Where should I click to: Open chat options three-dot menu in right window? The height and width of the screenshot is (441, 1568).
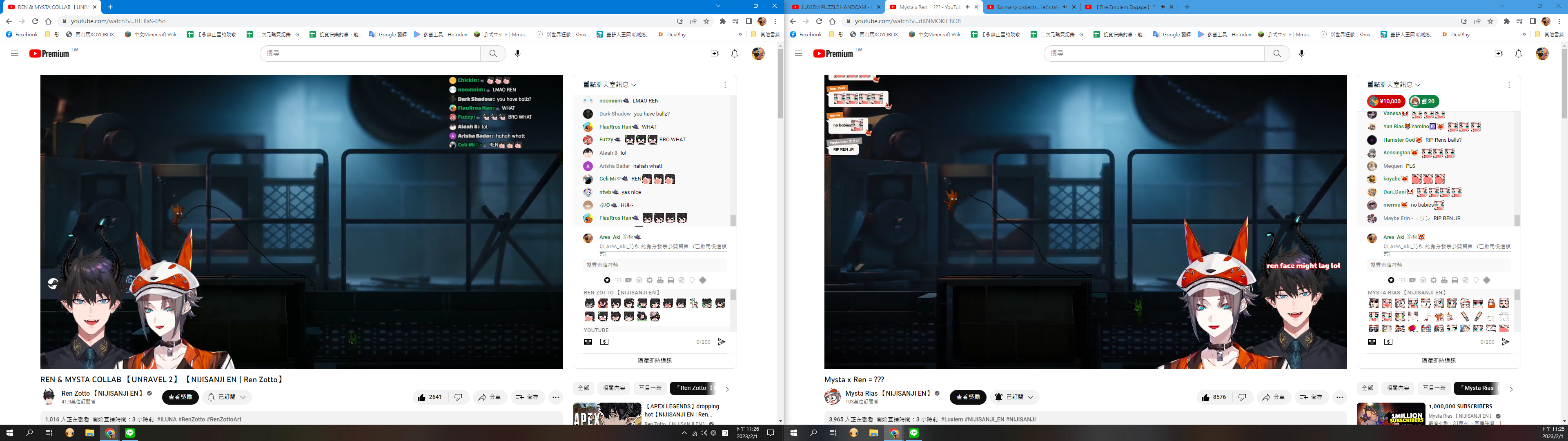pyautogui.click(x=1509, y=85)
